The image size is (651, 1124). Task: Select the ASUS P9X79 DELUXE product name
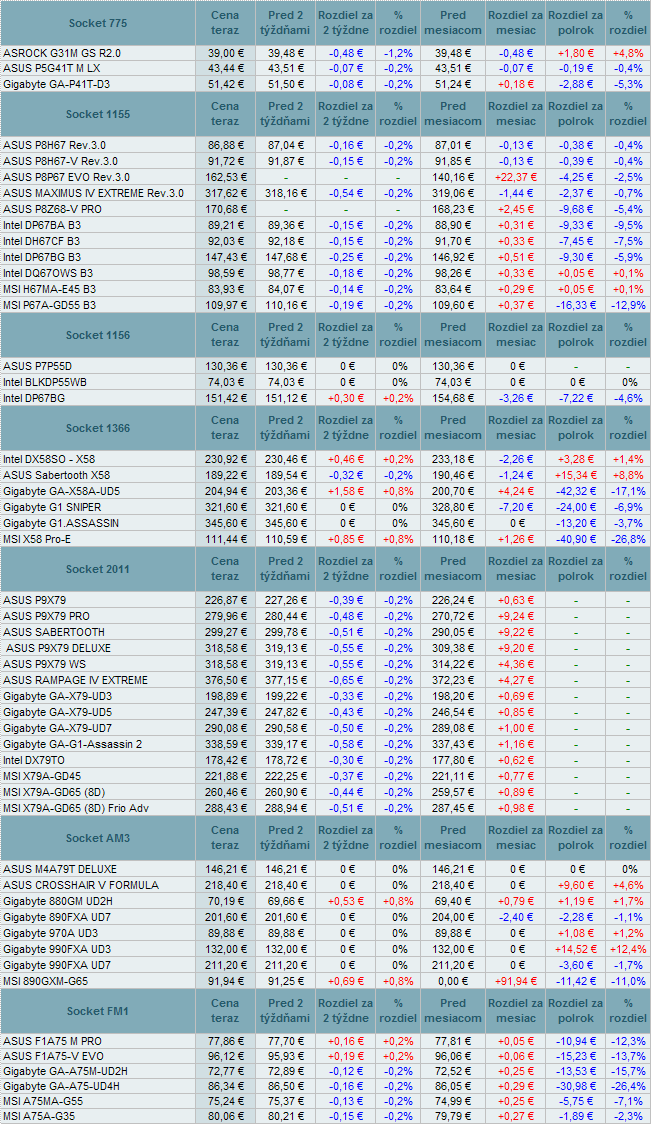[59, 648]
